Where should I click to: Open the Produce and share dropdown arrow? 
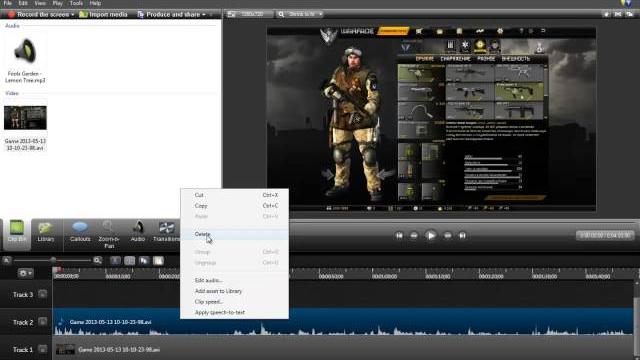pyautogui.click(x=204, y=15)
